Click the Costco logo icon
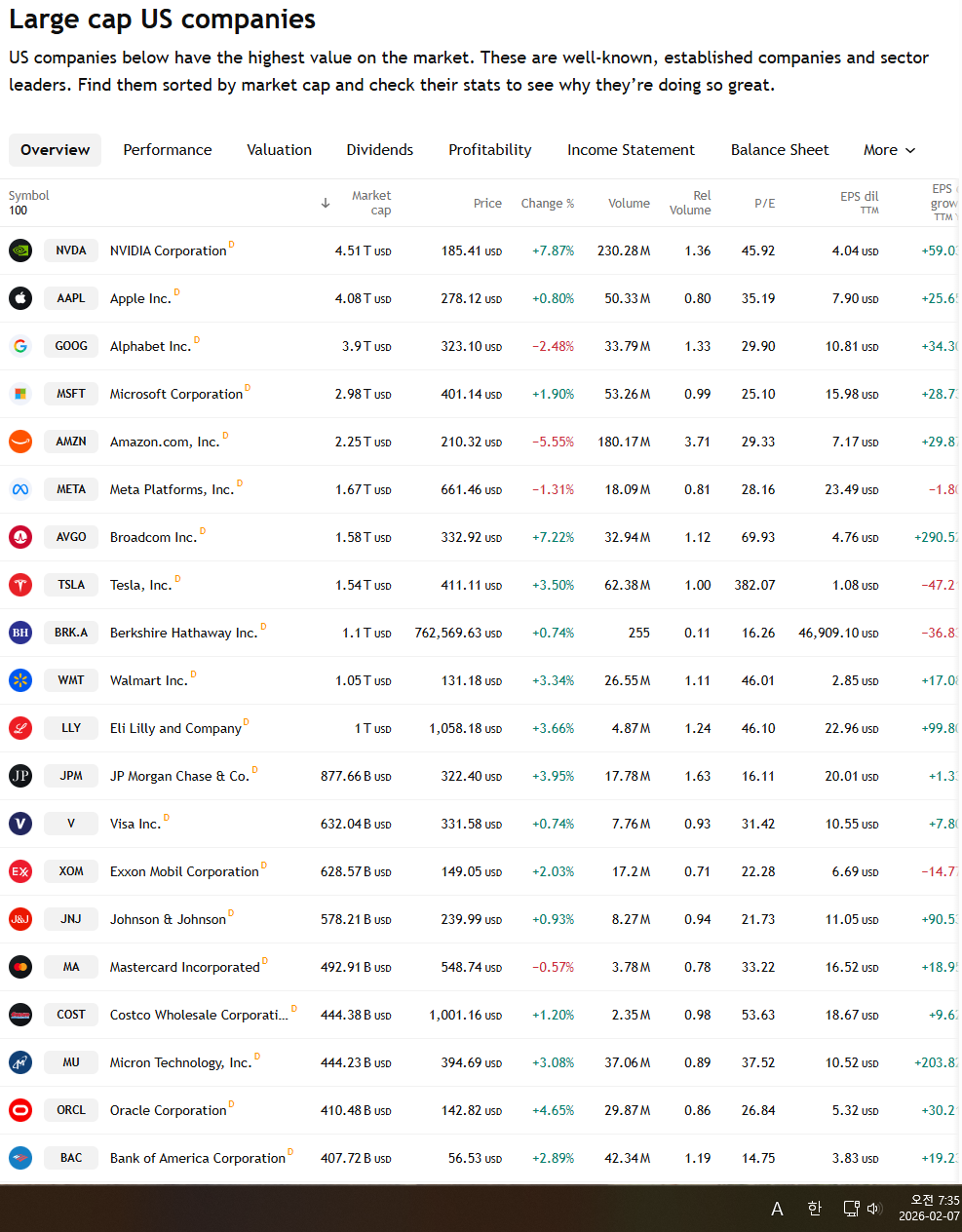This screenshot has height=1232, width=962. tap(20, 1015)
